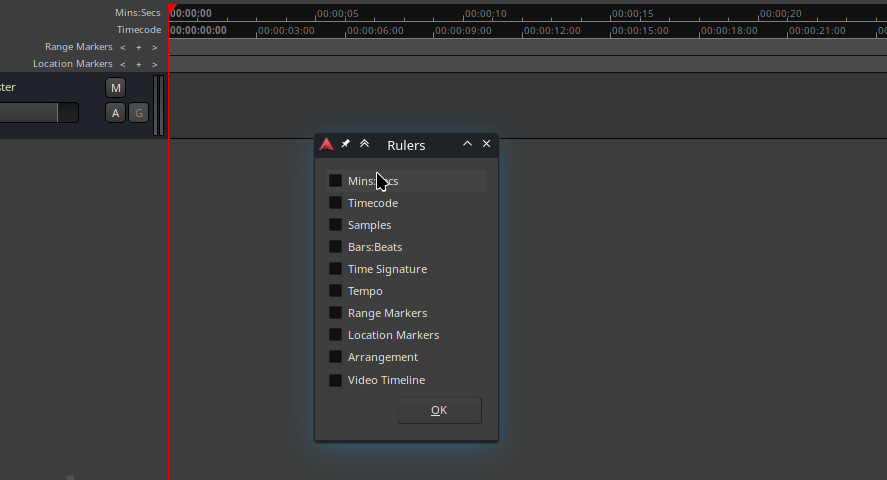
Task: Add a location marker with plus
Action: (138, 64)
